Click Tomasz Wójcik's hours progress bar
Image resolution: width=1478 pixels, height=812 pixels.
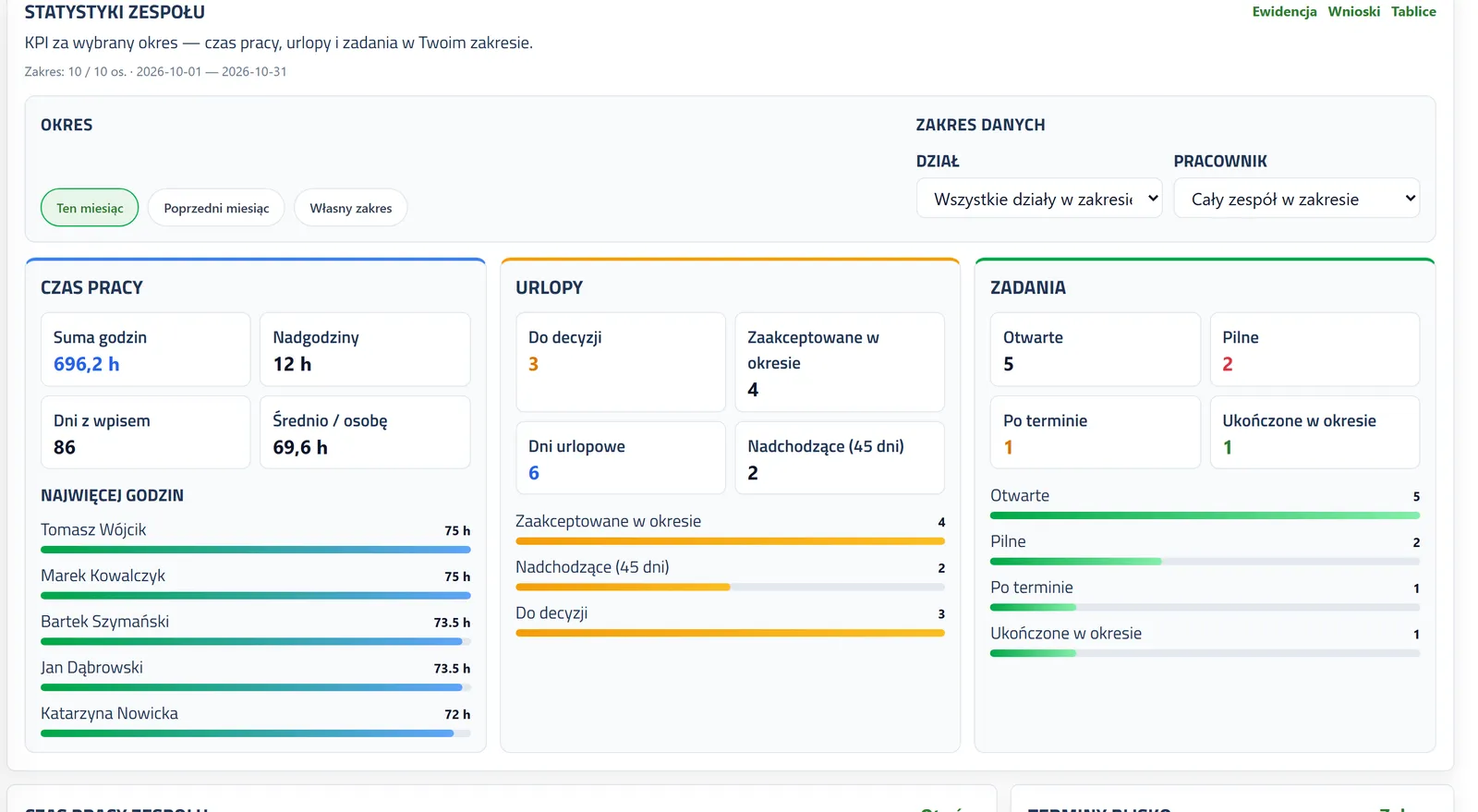256,550
